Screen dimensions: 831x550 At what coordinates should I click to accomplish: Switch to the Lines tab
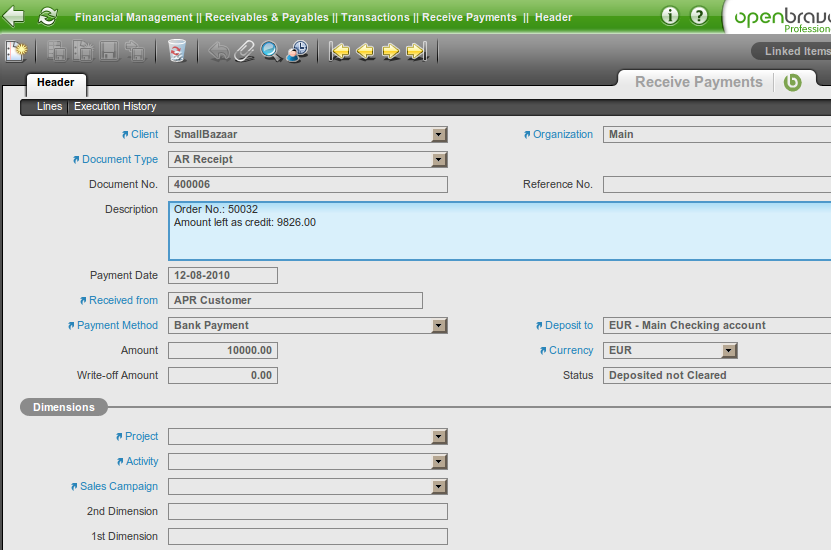(49, 107)
